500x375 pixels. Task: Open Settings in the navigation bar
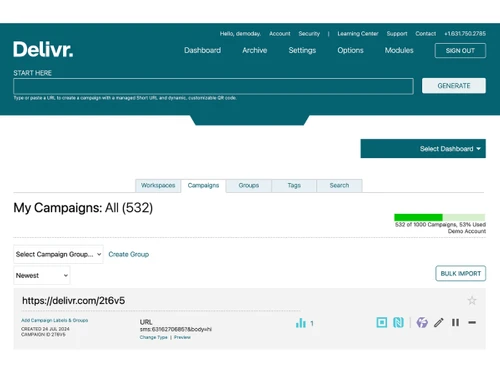pos(302,50)
